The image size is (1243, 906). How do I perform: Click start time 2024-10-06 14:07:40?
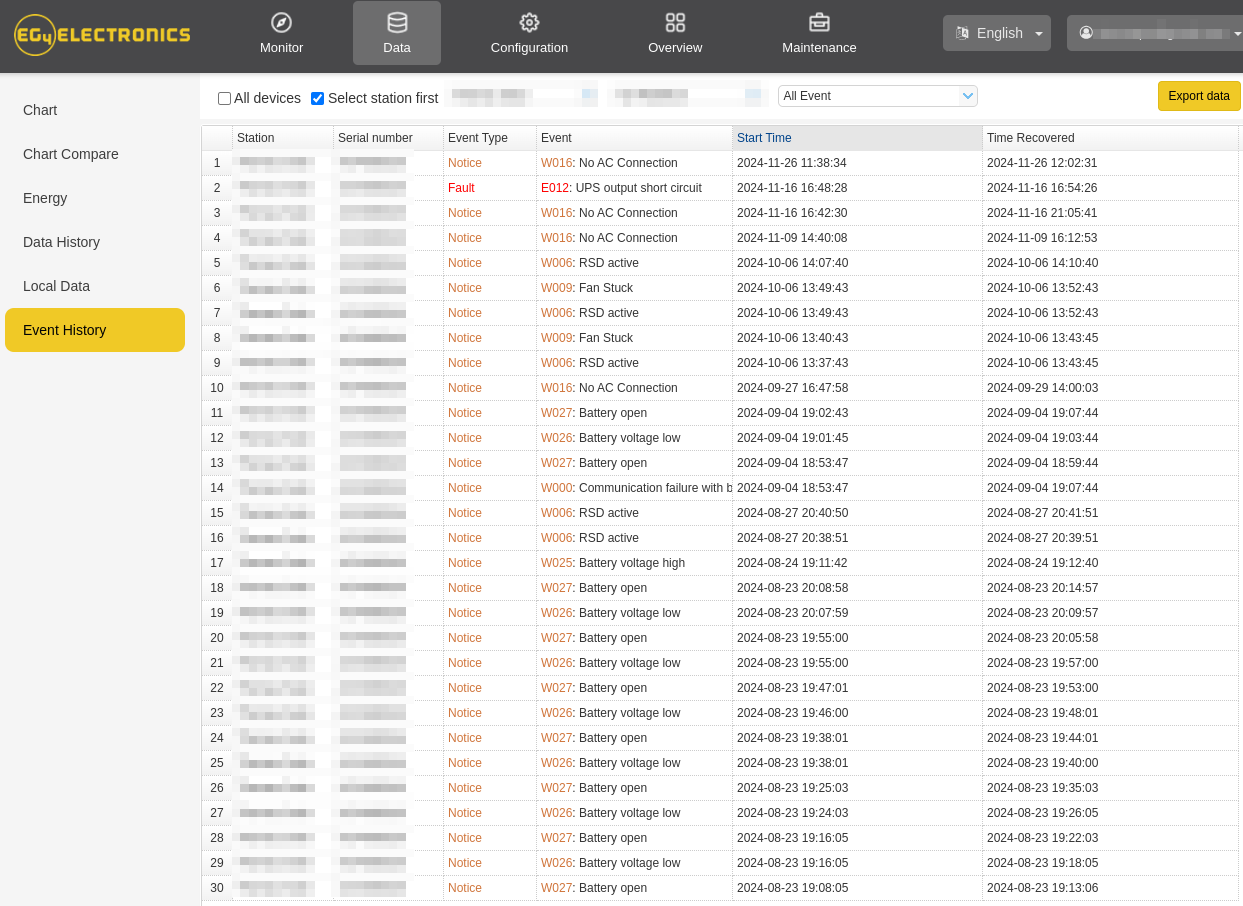pyautogui.click(x=792, y=263)
